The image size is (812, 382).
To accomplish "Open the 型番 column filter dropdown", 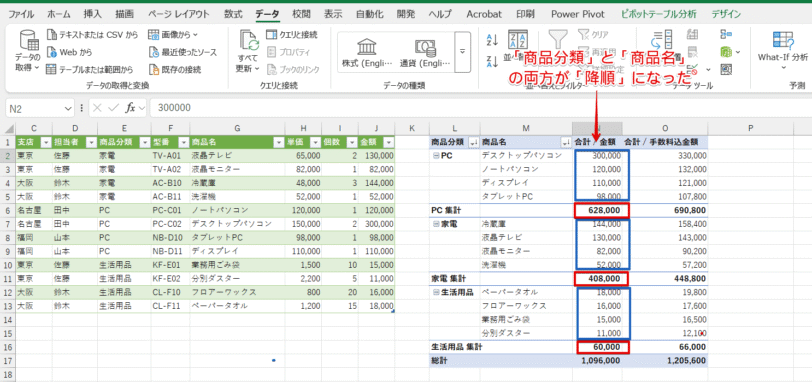I will click(183, 142).
